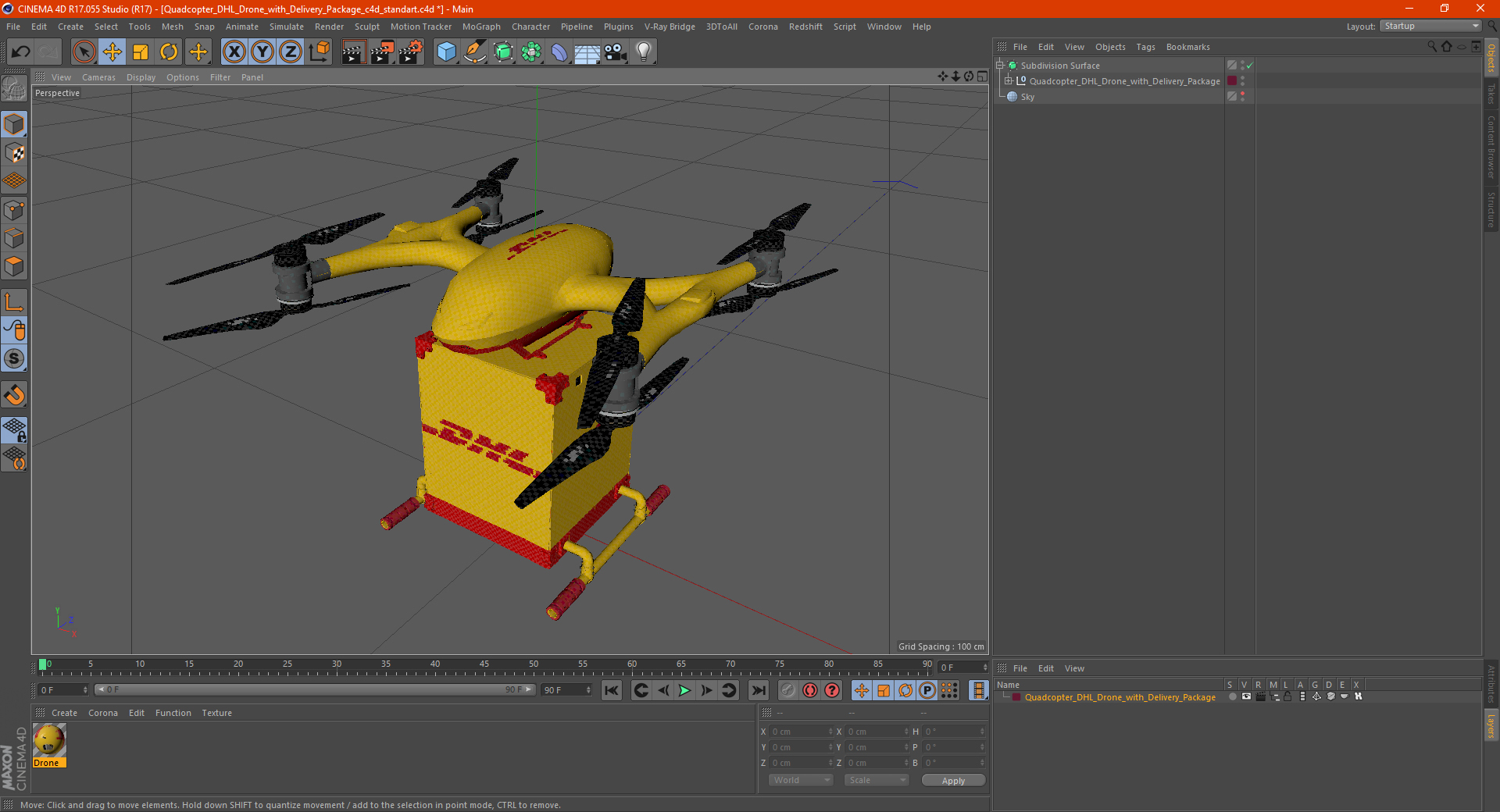Click Make Editable icon in left sidebar
Viewport: 1500px width, 812px height.
[x=15, y=90]
